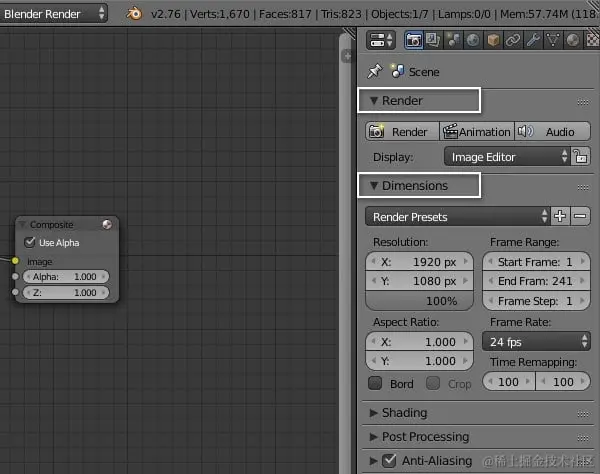The width and height of the screenshot is (600, 474).
Task: Grab the Shading panel drag handle dots
Action: pyautogui.click(x=583, y=414)
